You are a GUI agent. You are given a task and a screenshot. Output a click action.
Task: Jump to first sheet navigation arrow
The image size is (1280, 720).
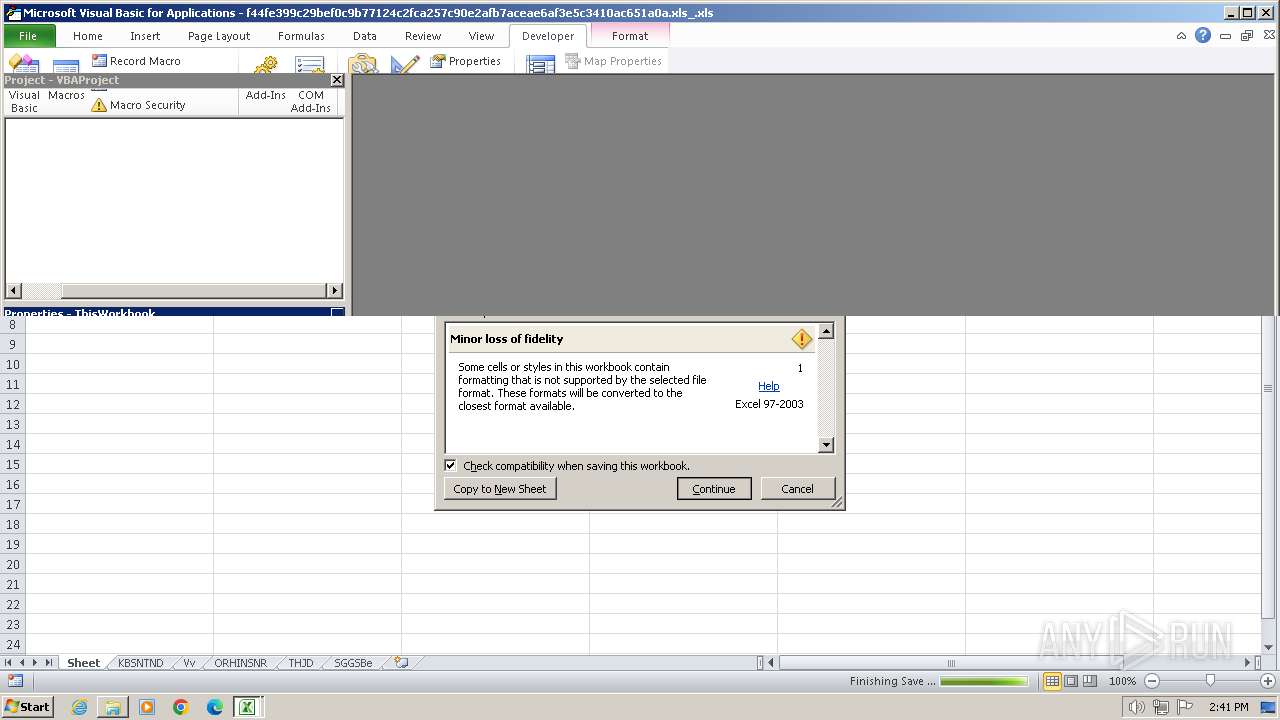pyautogui.click(x=9, y=663)
